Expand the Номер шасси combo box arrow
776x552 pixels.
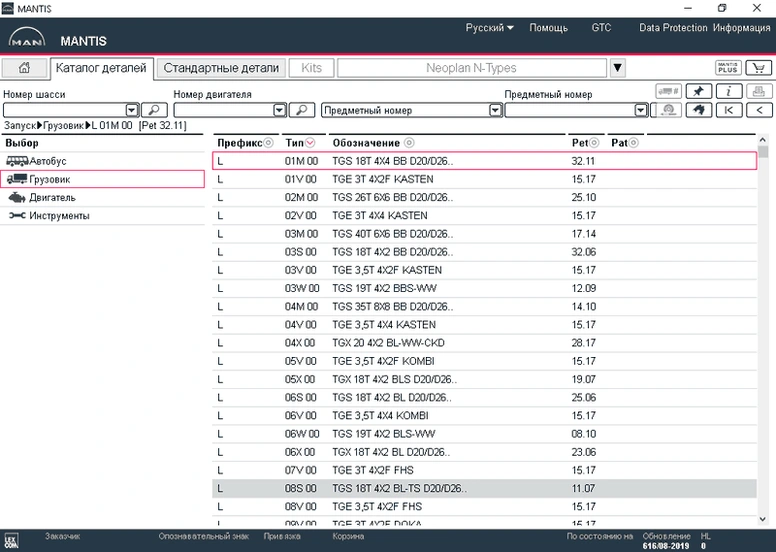[x=132, y=110]
